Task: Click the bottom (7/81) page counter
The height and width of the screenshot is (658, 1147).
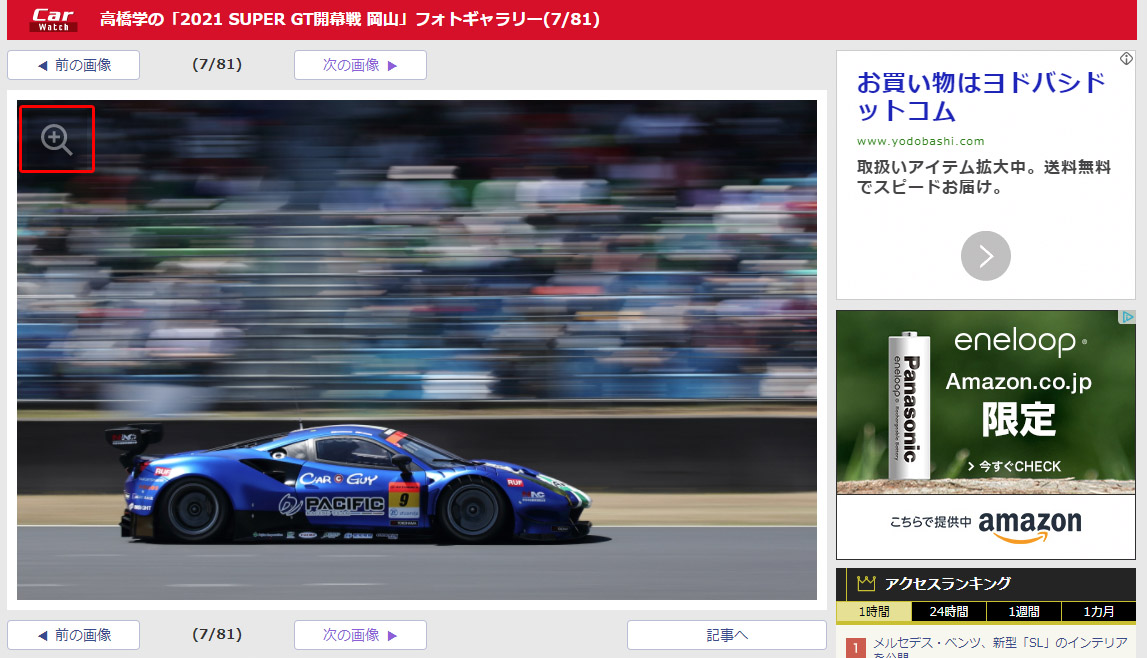Action: 217,634
